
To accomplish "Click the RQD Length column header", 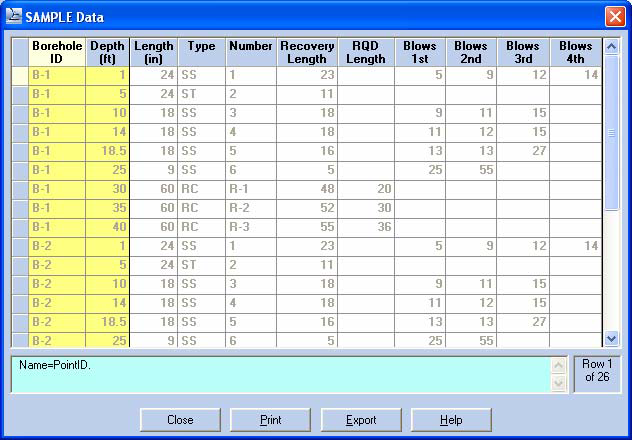I will [x=366, y=52].
